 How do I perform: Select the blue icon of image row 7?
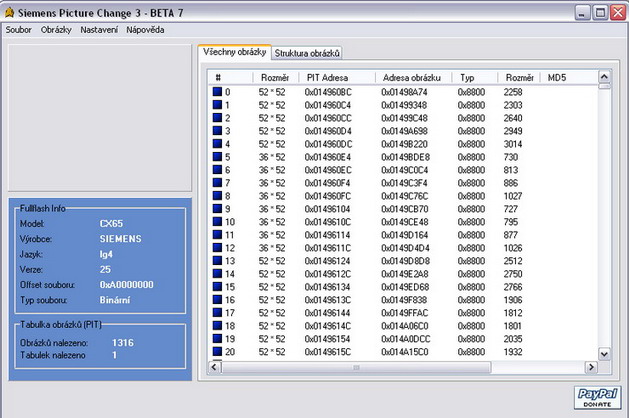click(217, 183)
